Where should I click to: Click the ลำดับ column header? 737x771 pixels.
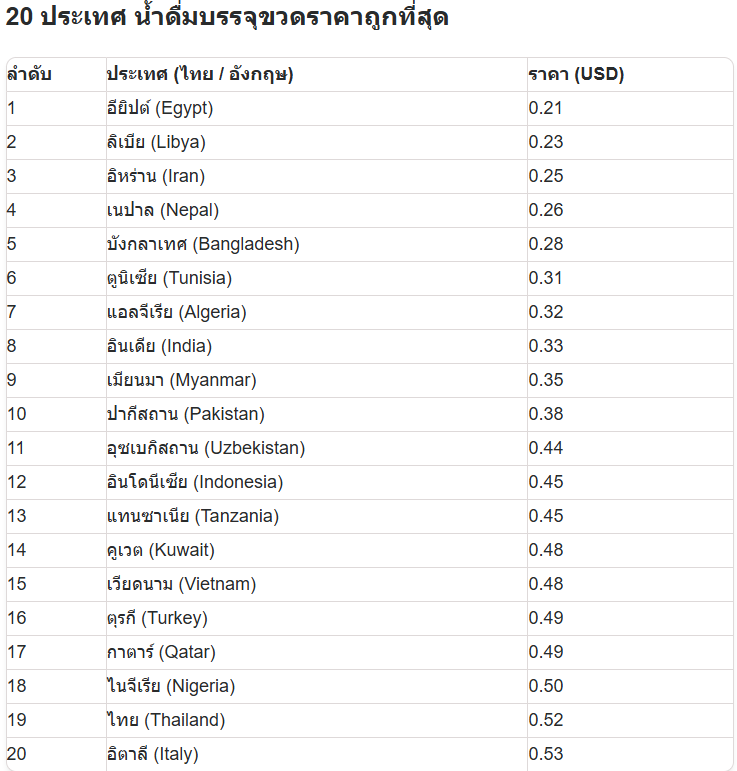coord(56,74)
